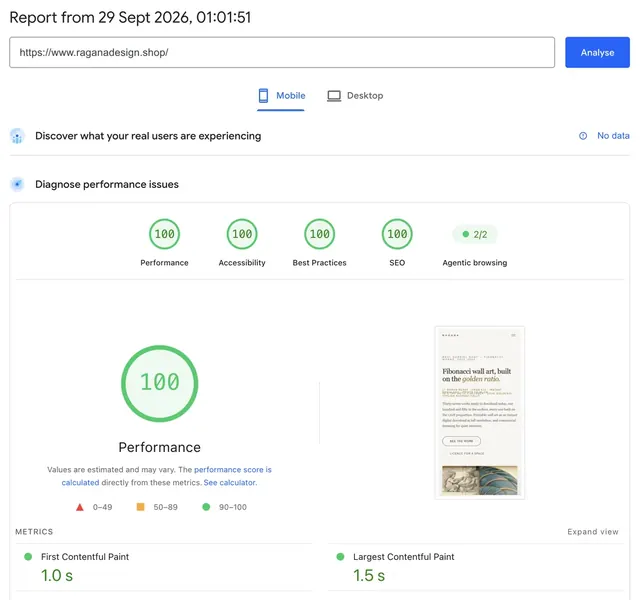Click the METRICS section label
This screenshot has width=640, height=600.
pyautogui.click(x=34, y=531)
